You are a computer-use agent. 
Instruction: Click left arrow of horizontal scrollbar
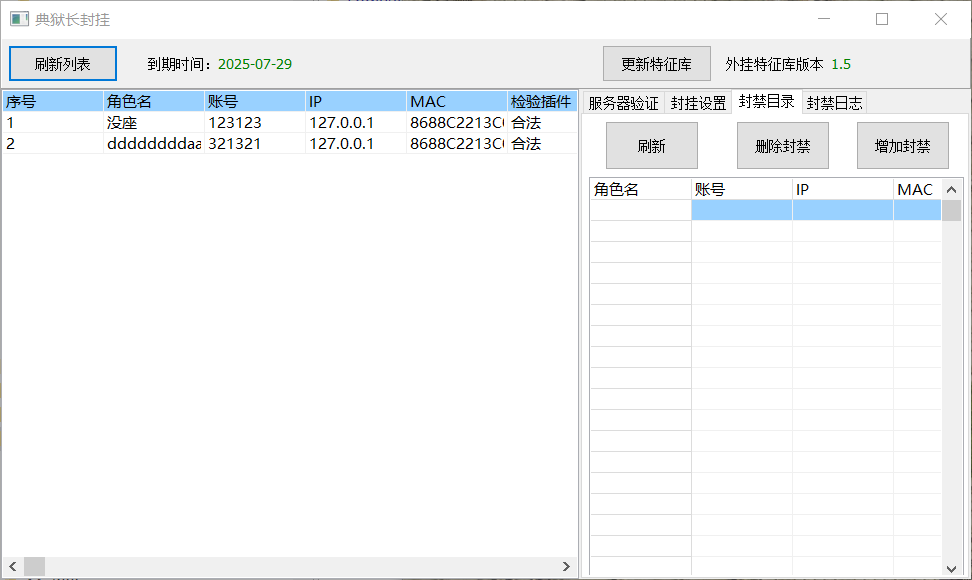(10, 566)
